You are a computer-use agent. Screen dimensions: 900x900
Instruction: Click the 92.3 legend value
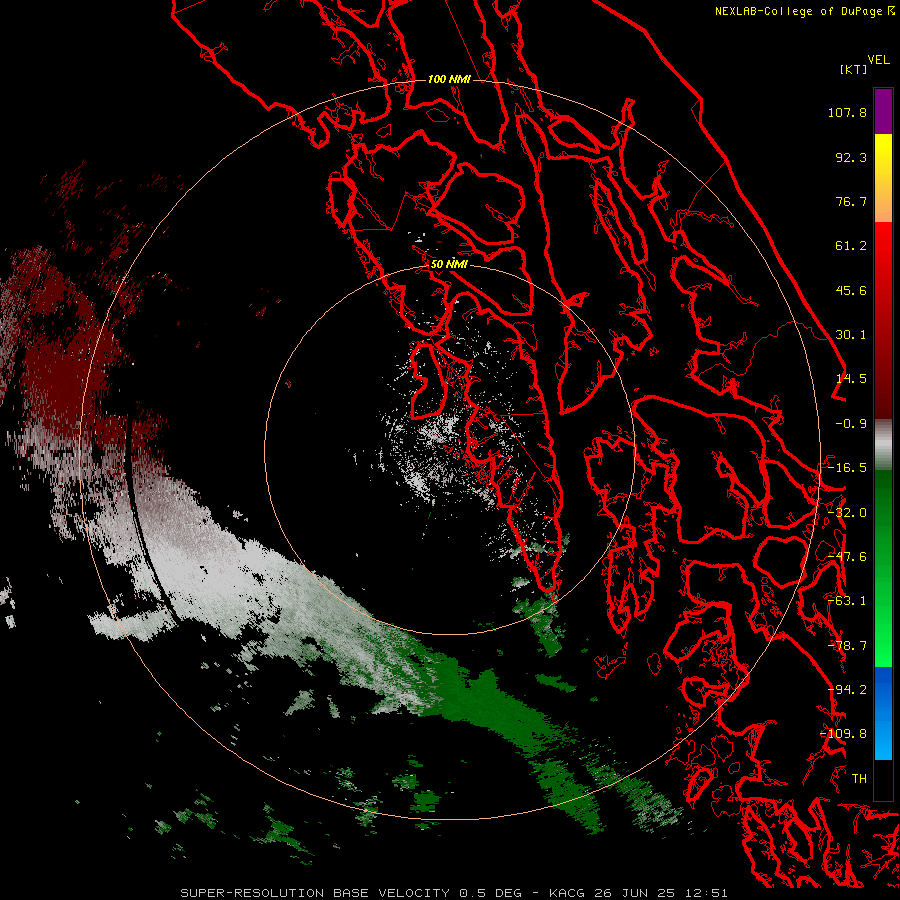pyautogui.click(x=851, y=157)
